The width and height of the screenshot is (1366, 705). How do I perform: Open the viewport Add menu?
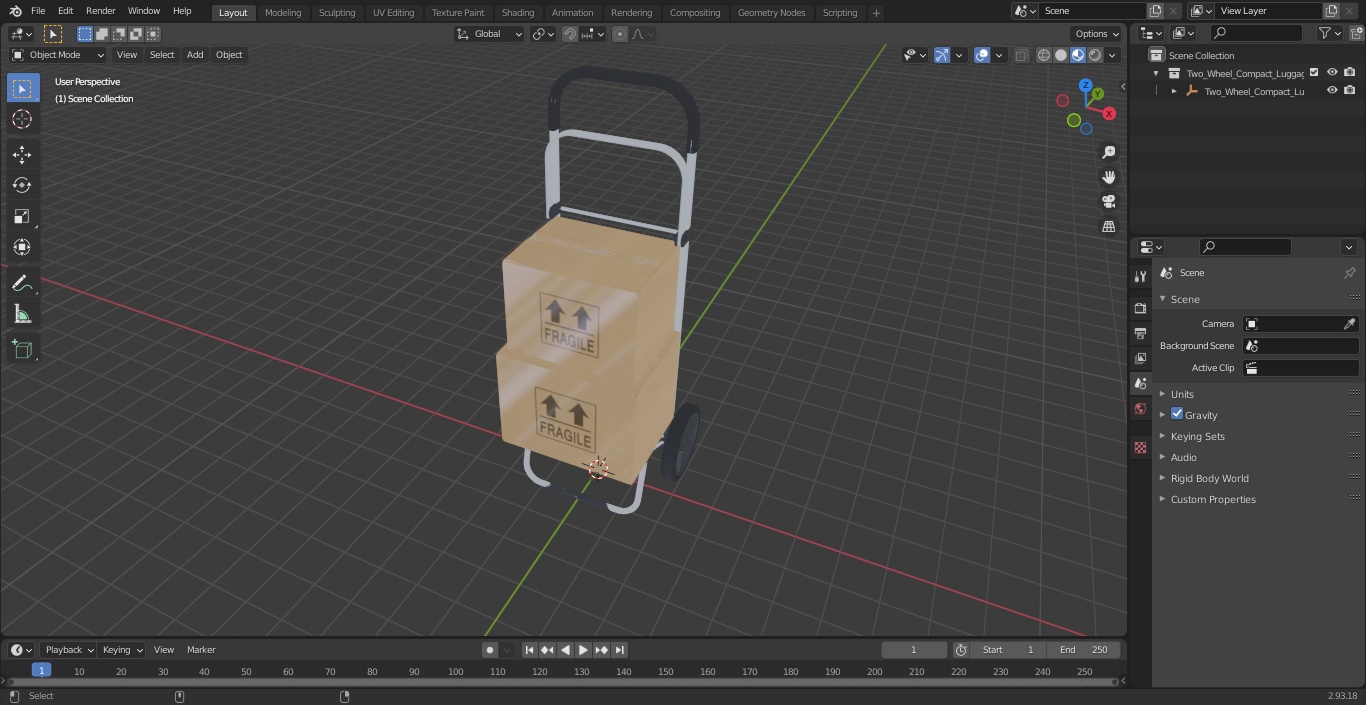point(195,55)
